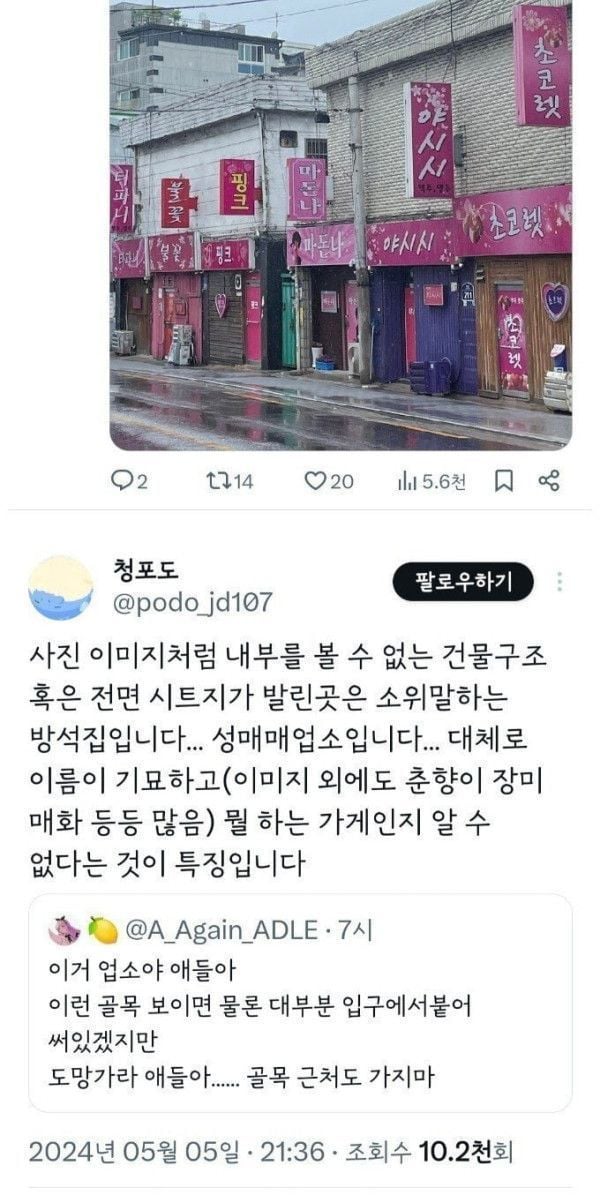This screenshot has height=1200, width=600.
Task: View analytics via the bar chart icon
Action: [407, 481]
